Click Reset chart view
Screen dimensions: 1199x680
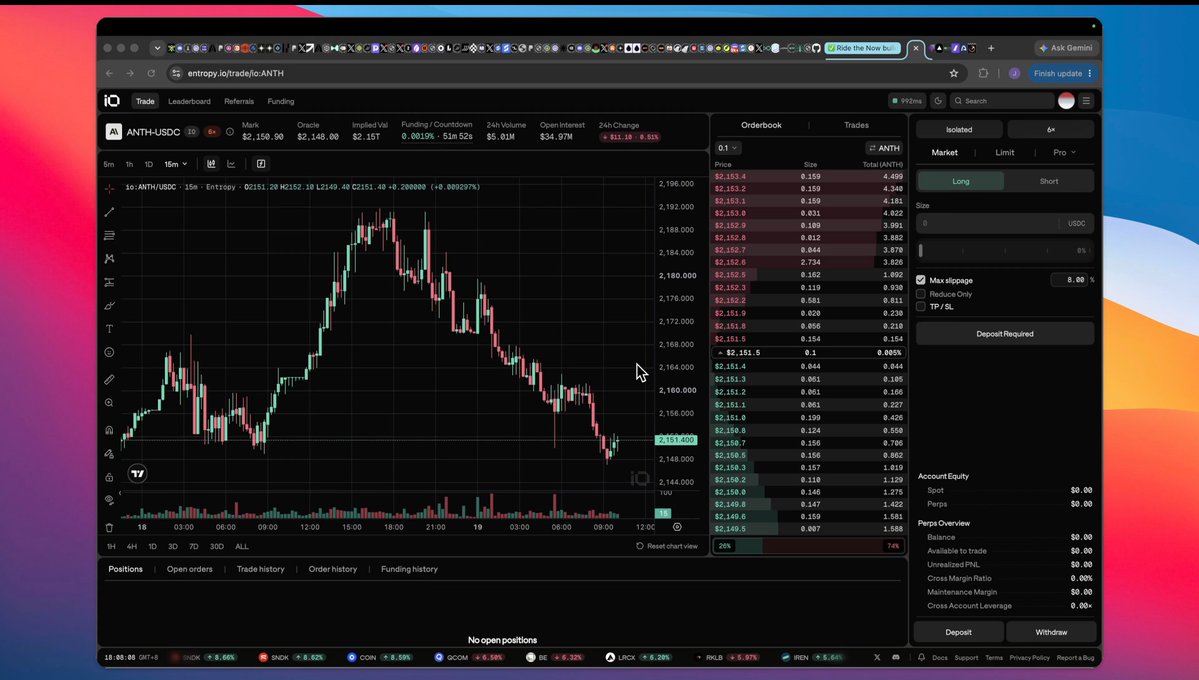coord(667,546)
